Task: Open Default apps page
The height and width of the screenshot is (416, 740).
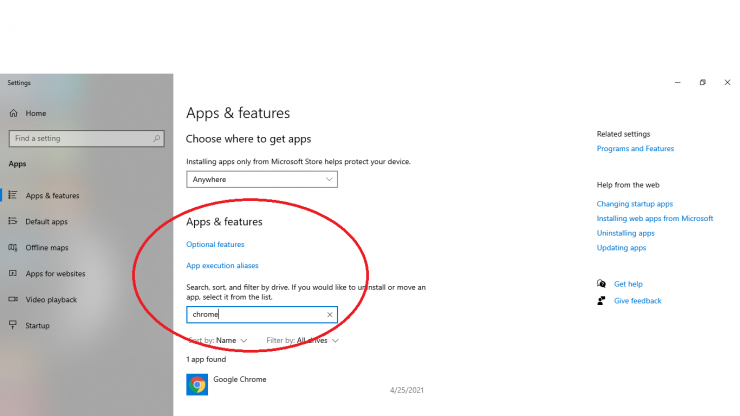Action: [46, 221]
